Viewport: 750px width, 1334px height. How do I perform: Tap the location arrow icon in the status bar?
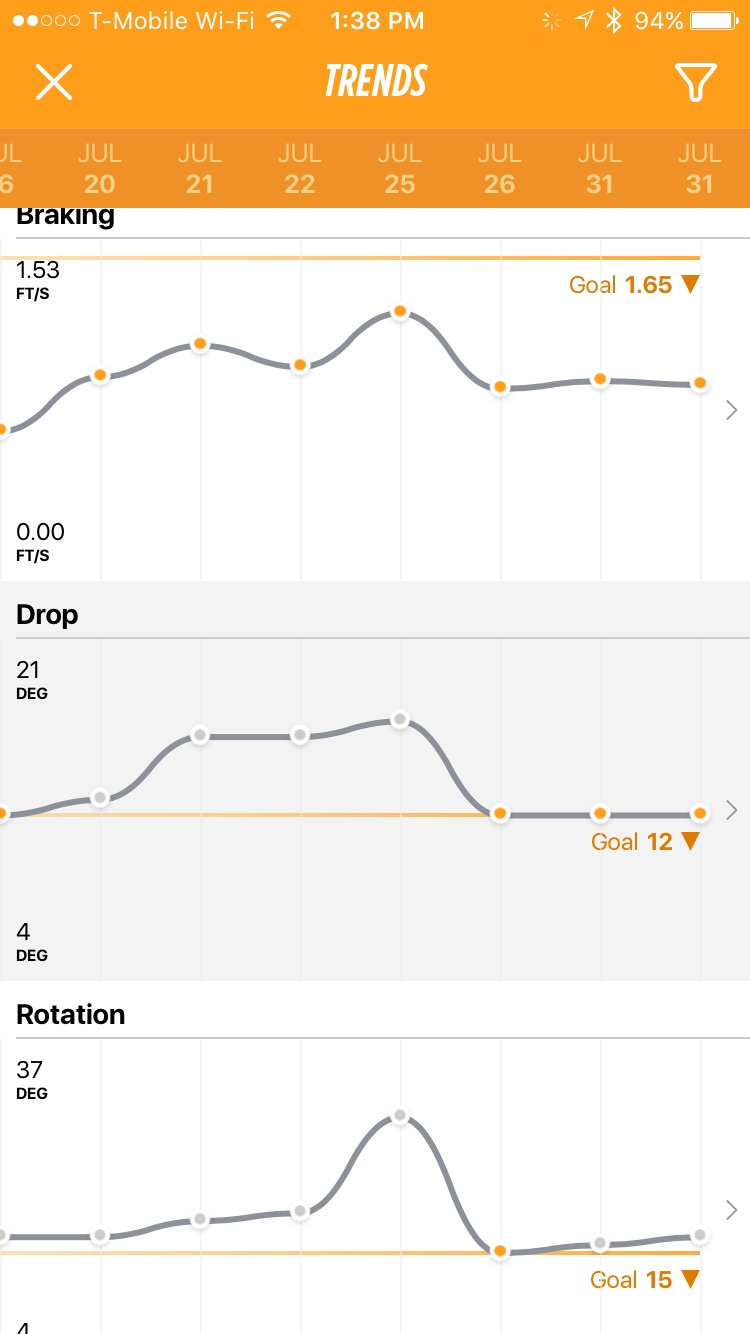(585, 19)
